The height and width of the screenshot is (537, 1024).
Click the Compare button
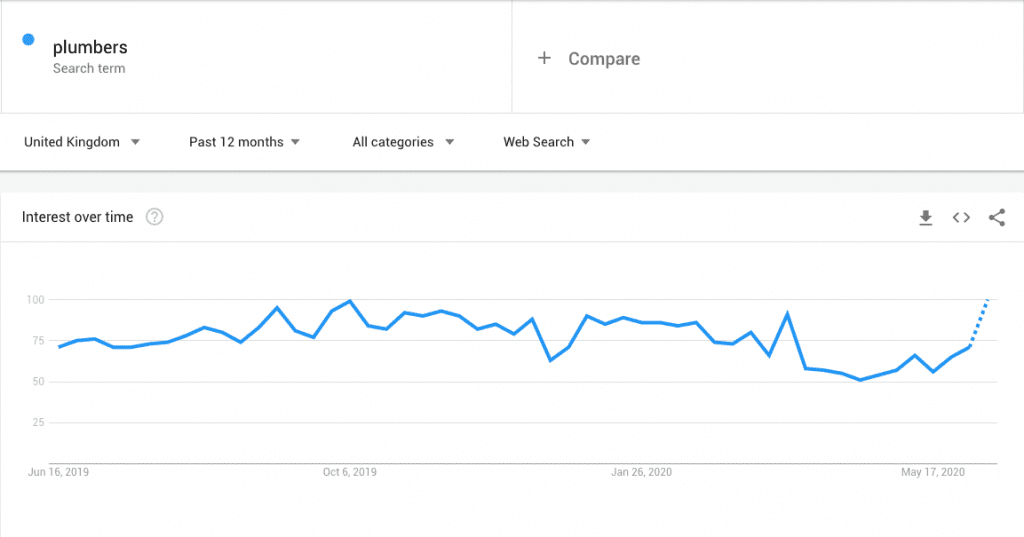(x=604, y=59)
